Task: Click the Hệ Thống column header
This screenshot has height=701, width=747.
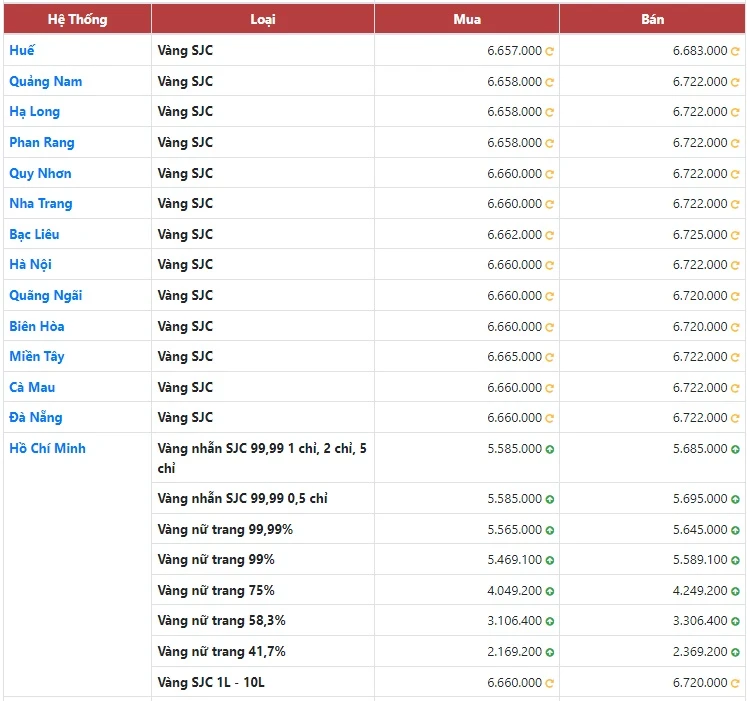Action: [x=76, y=19]
